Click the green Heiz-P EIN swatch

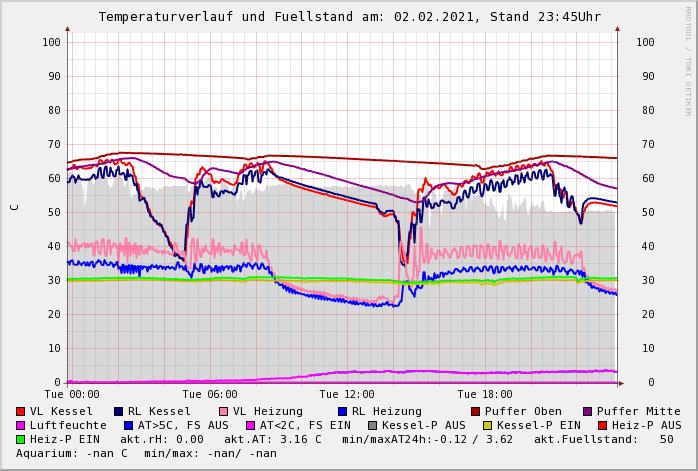click(x=21, y=439)
